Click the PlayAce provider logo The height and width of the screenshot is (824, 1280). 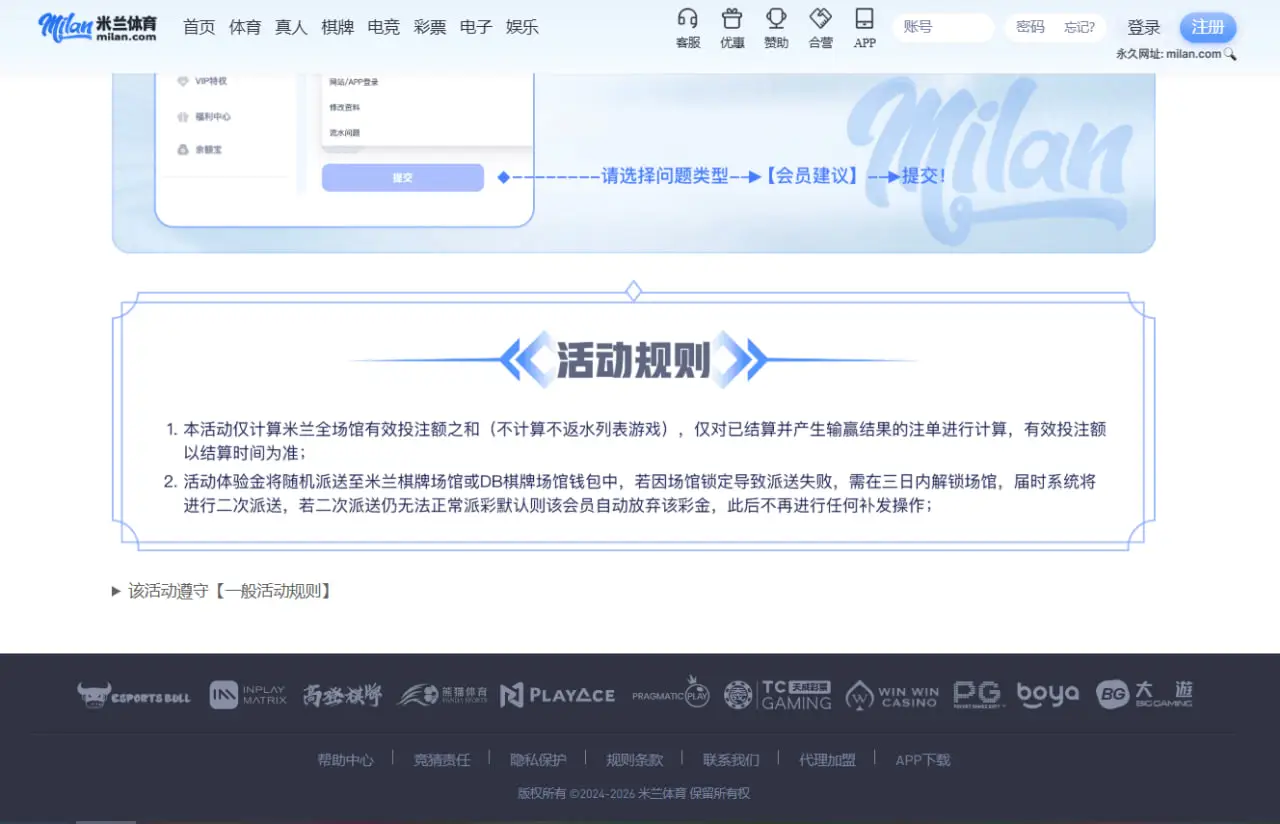[557, 695]
